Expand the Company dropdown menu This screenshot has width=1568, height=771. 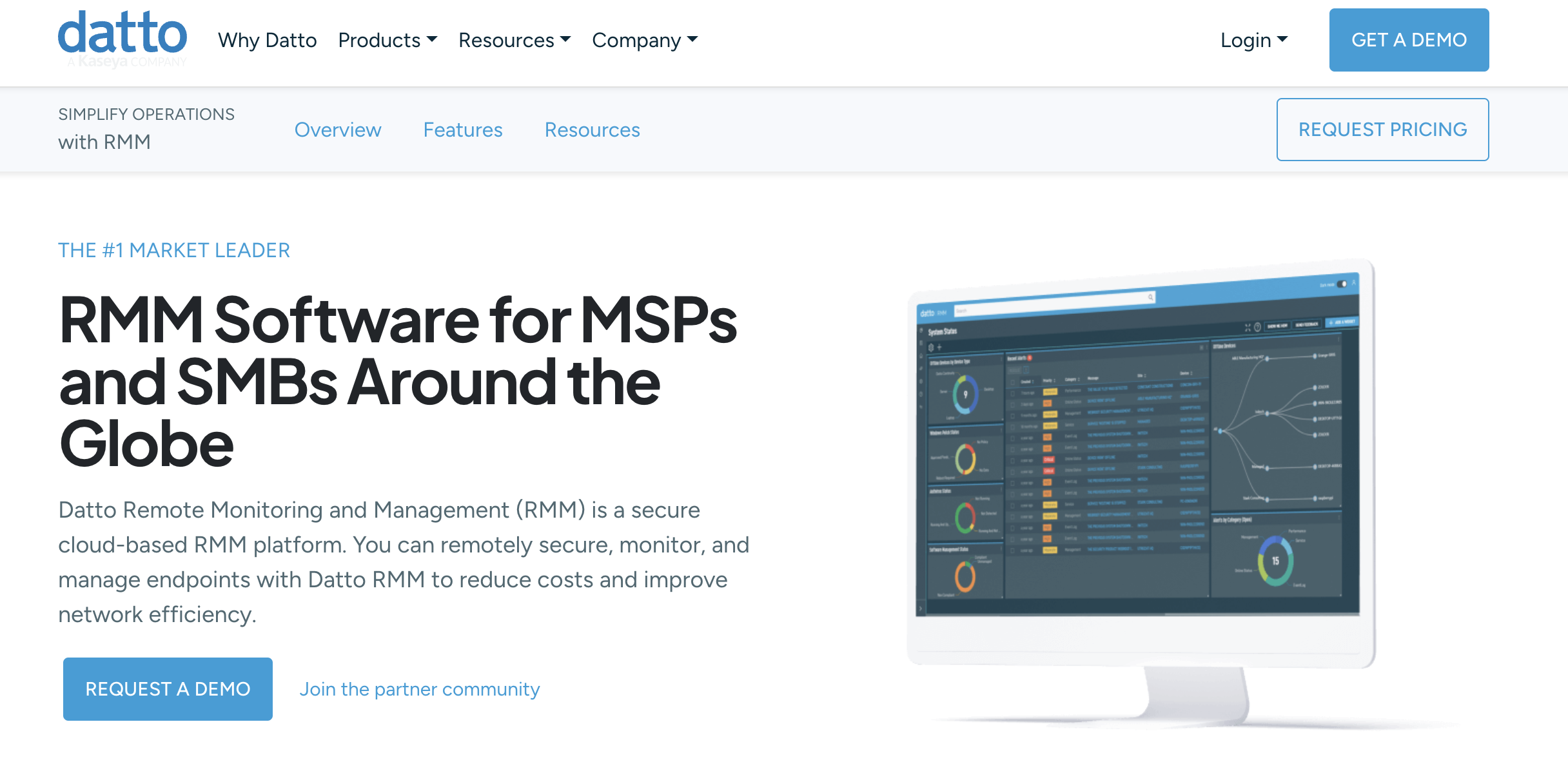pyautogui.click(x=645, y=40)
